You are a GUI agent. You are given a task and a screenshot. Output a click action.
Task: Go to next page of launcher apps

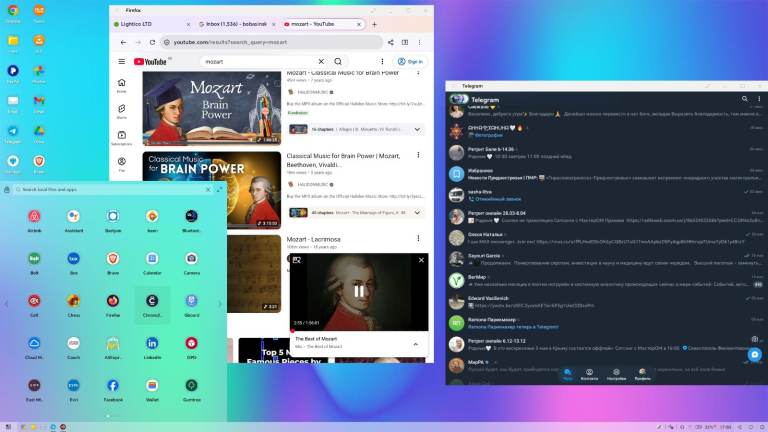tap(220, 304)
